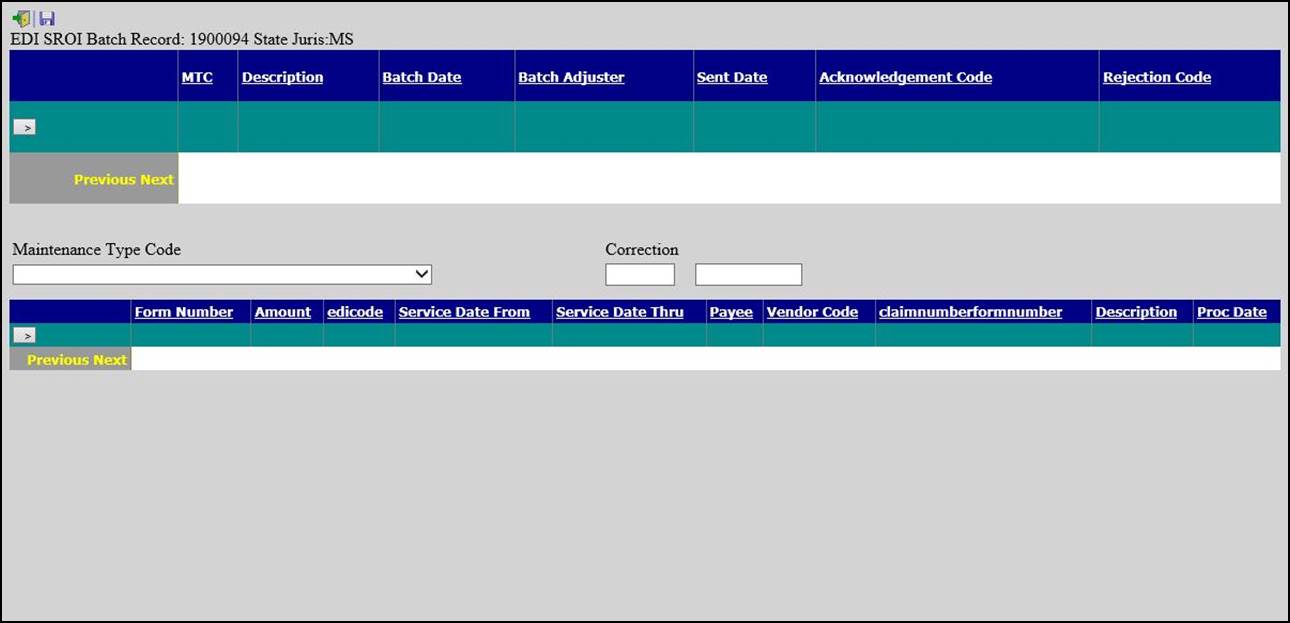Click the Batch Adjuster column header
This screenshot has height=623, width=1290.
(571, 77)
